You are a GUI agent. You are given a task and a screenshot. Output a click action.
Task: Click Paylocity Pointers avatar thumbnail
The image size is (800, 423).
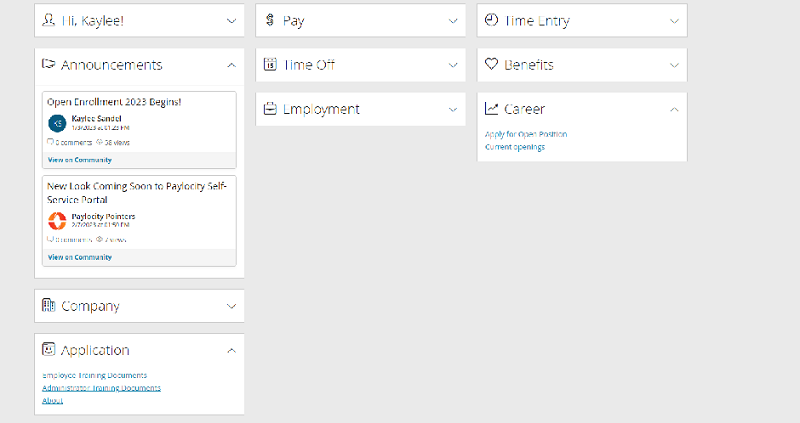tap(57, 221)
